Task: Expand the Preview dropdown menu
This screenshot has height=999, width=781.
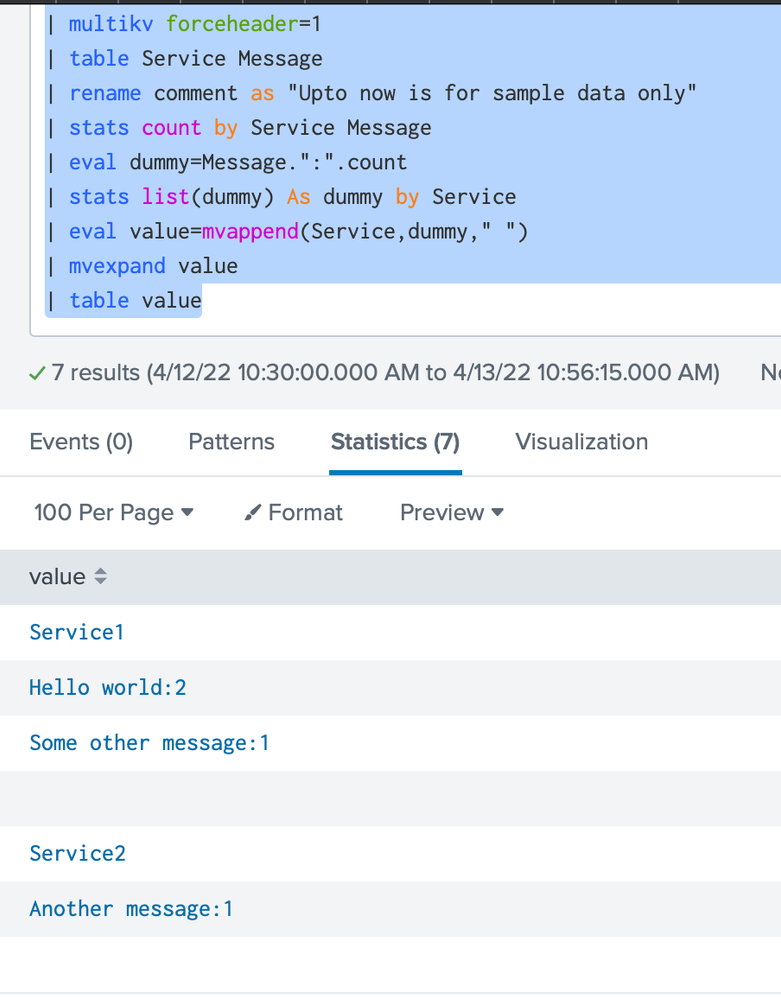Action: point(451,513)
